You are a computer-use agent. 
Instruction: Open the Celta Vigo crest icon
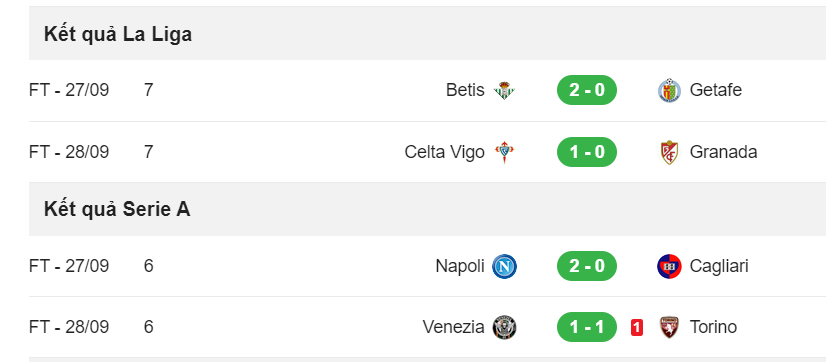(504, 152)
